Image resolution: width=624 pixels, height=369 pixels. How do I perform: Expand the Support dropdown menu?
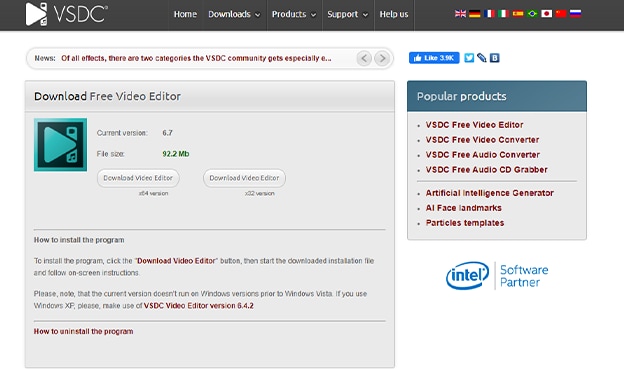click(x=348, y=14)
